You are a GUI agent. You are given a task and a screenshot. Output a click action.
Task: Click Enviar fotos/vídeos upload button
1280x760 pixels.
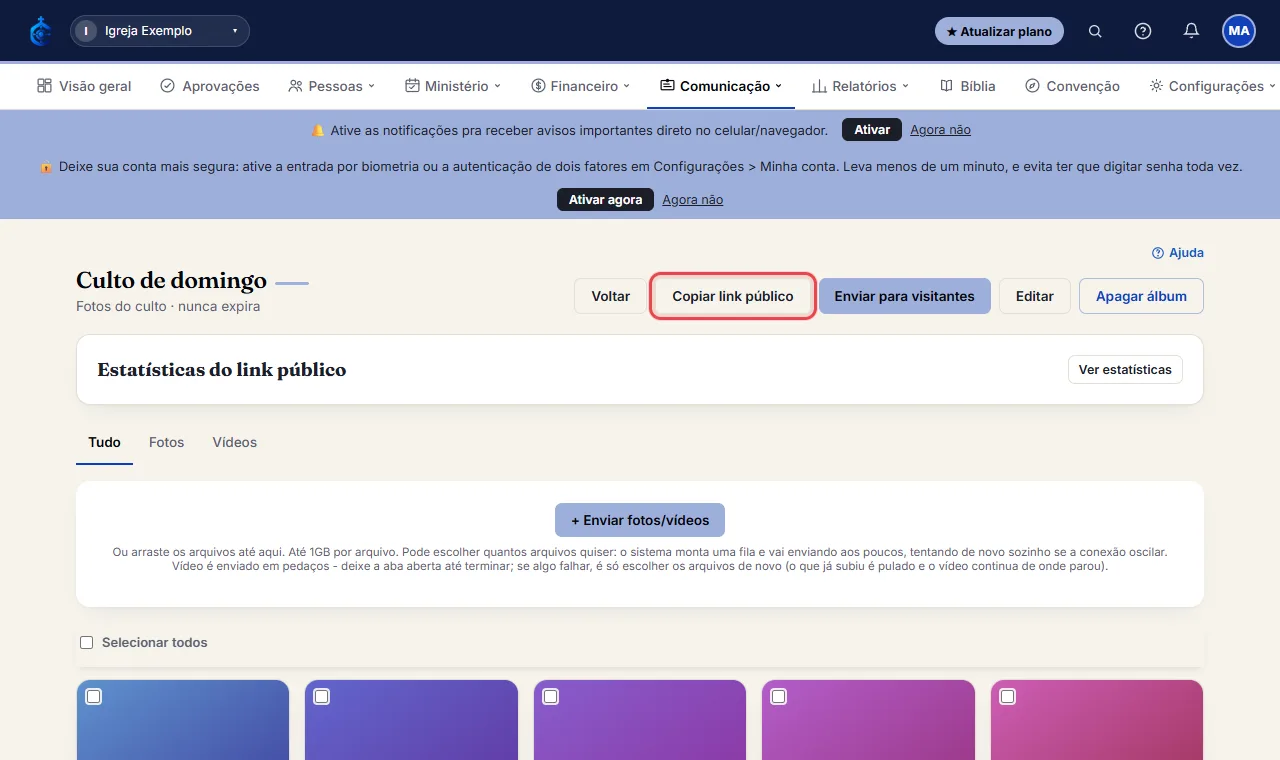(640, 520)
